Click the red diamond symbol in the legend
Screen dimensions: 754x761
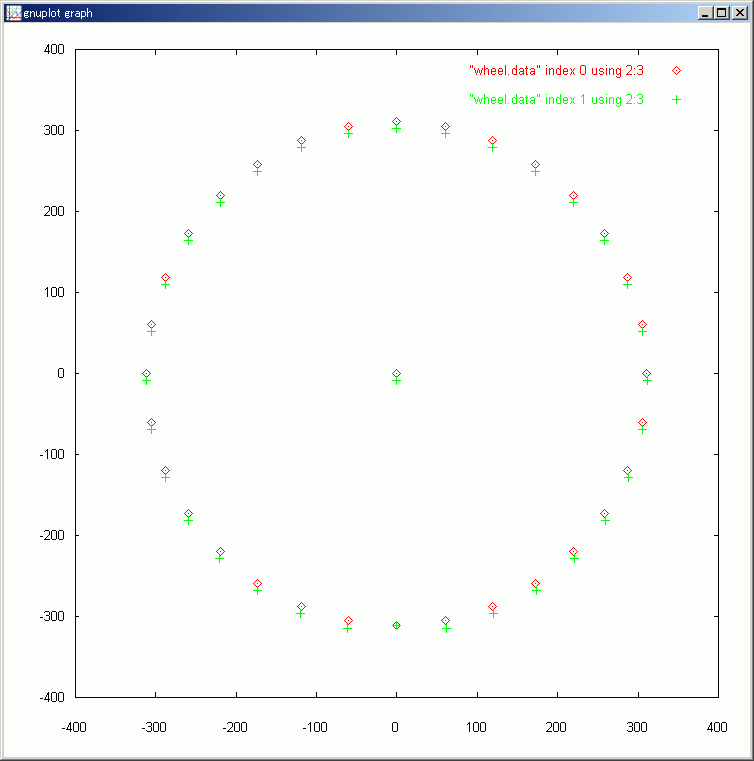pyautogui.click(x=676, y=71)
